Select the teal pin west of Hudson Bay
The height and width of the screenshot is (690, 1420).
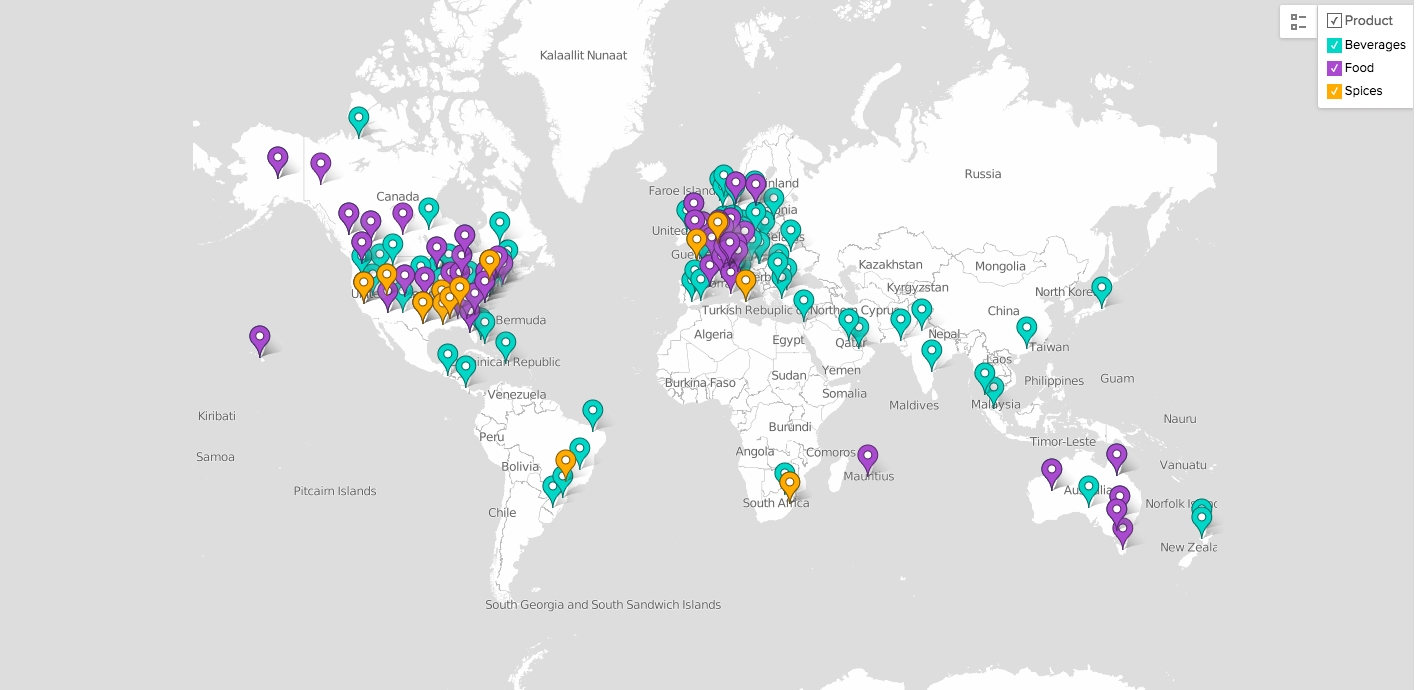[x=429, y=211]
